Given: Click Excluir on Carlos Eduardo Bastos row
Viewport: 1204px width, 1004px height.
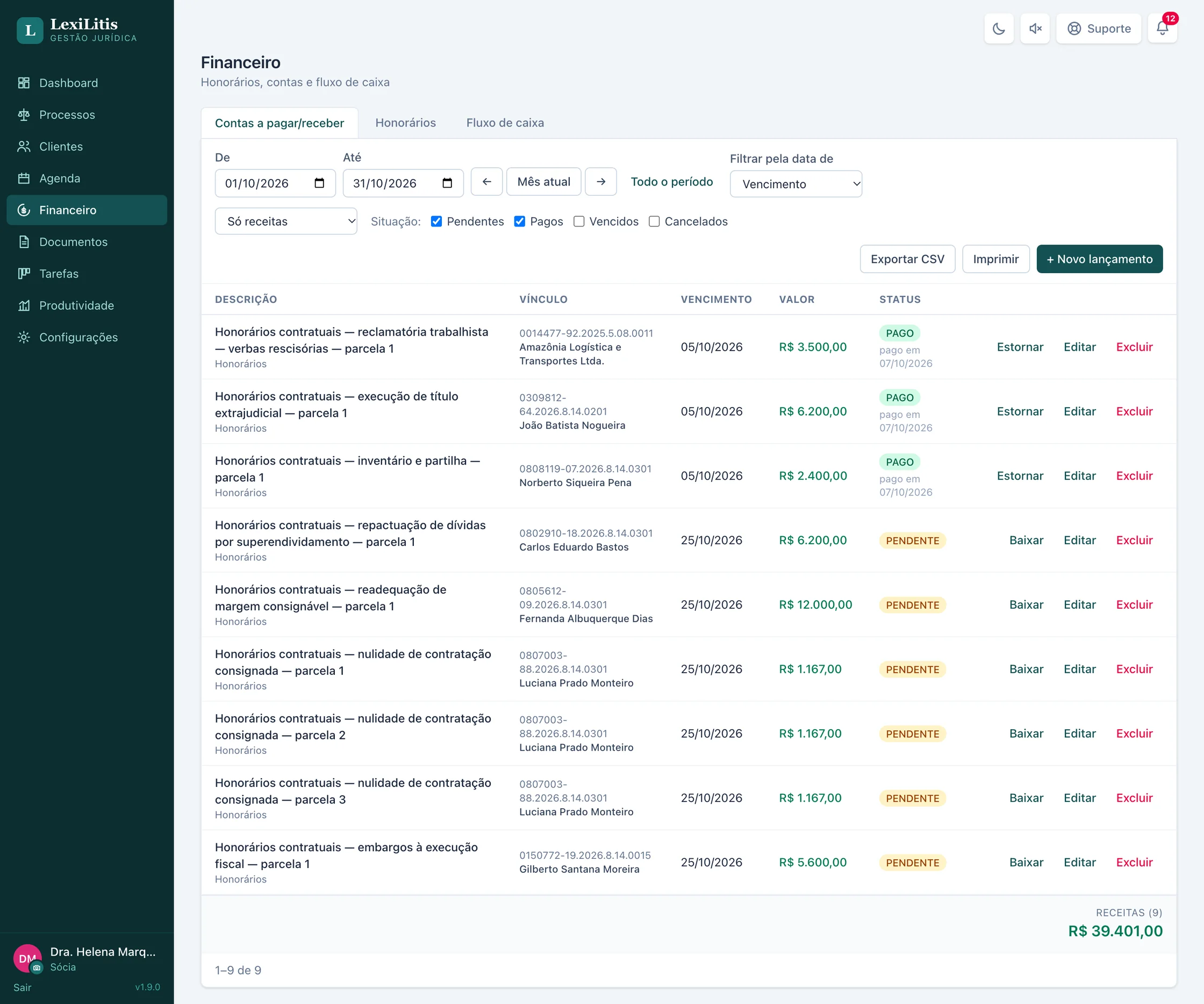Looking at the screenshot, I should [1134, 540].
